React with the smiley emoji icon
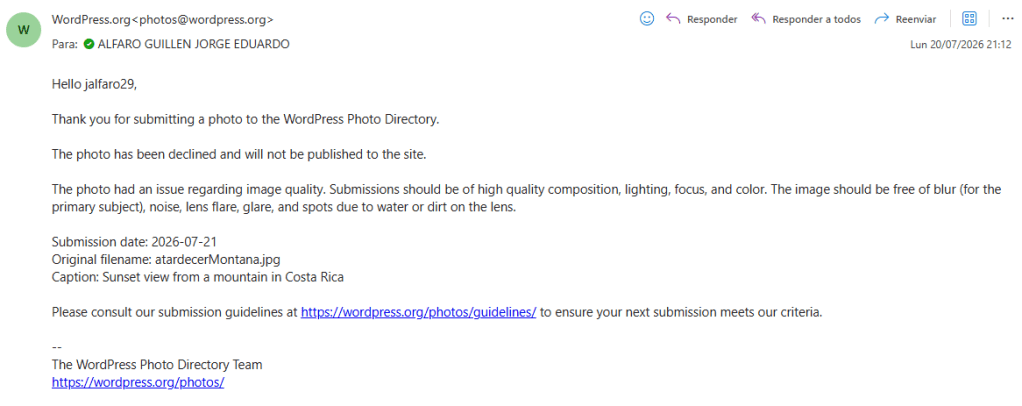Screen dimensions: 1022x406 (647, 19)
